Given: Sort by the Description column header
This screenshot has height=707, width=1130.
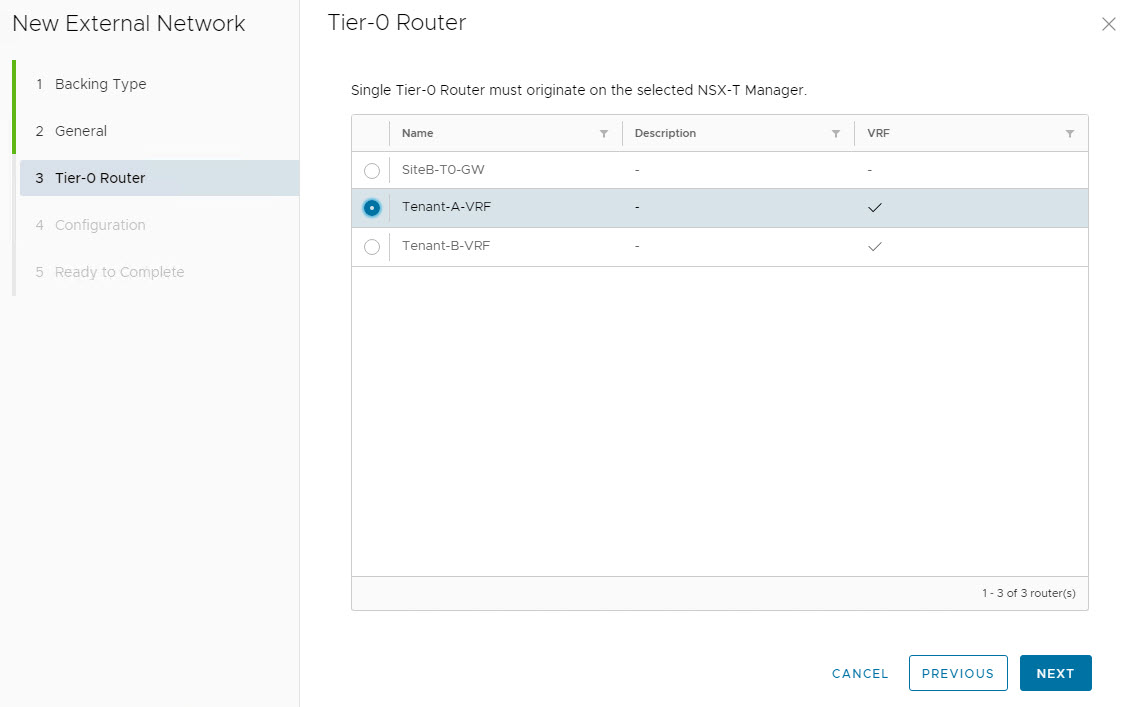Looking at the screenshot, I should coord(665,134).
